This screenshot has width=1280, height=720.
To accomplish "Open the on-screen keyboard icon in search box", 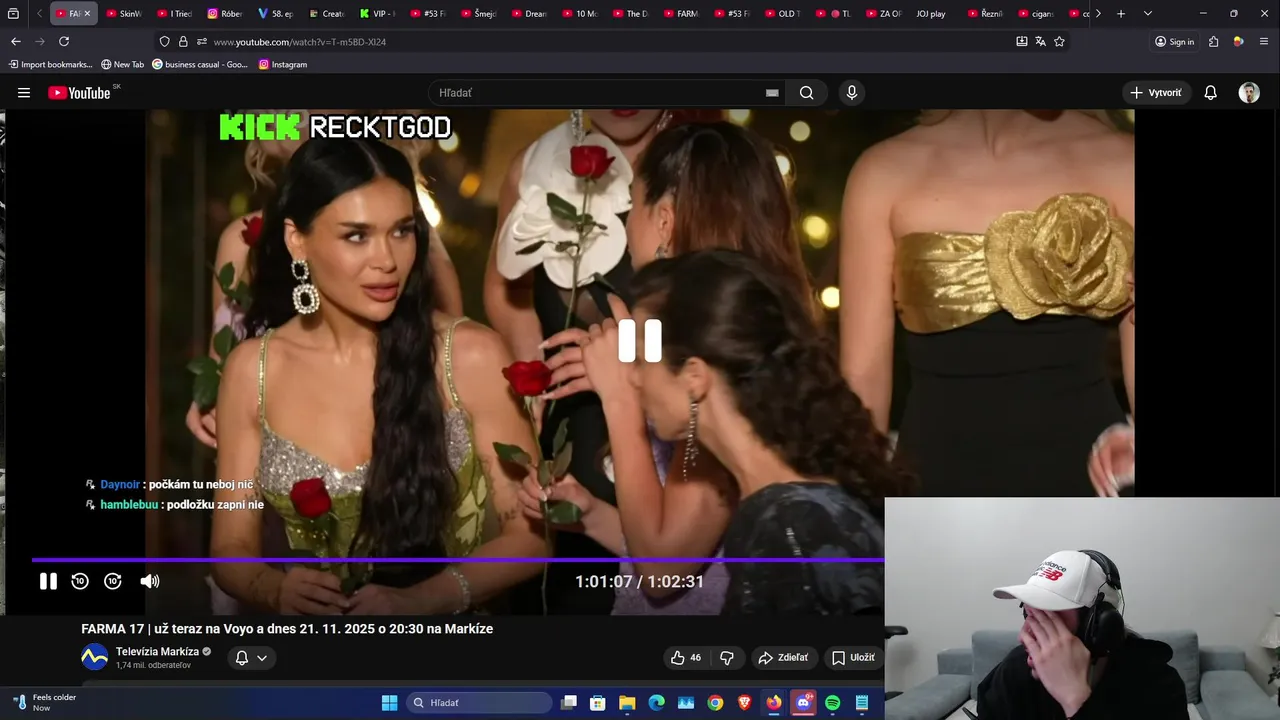I will coord(772,93).
